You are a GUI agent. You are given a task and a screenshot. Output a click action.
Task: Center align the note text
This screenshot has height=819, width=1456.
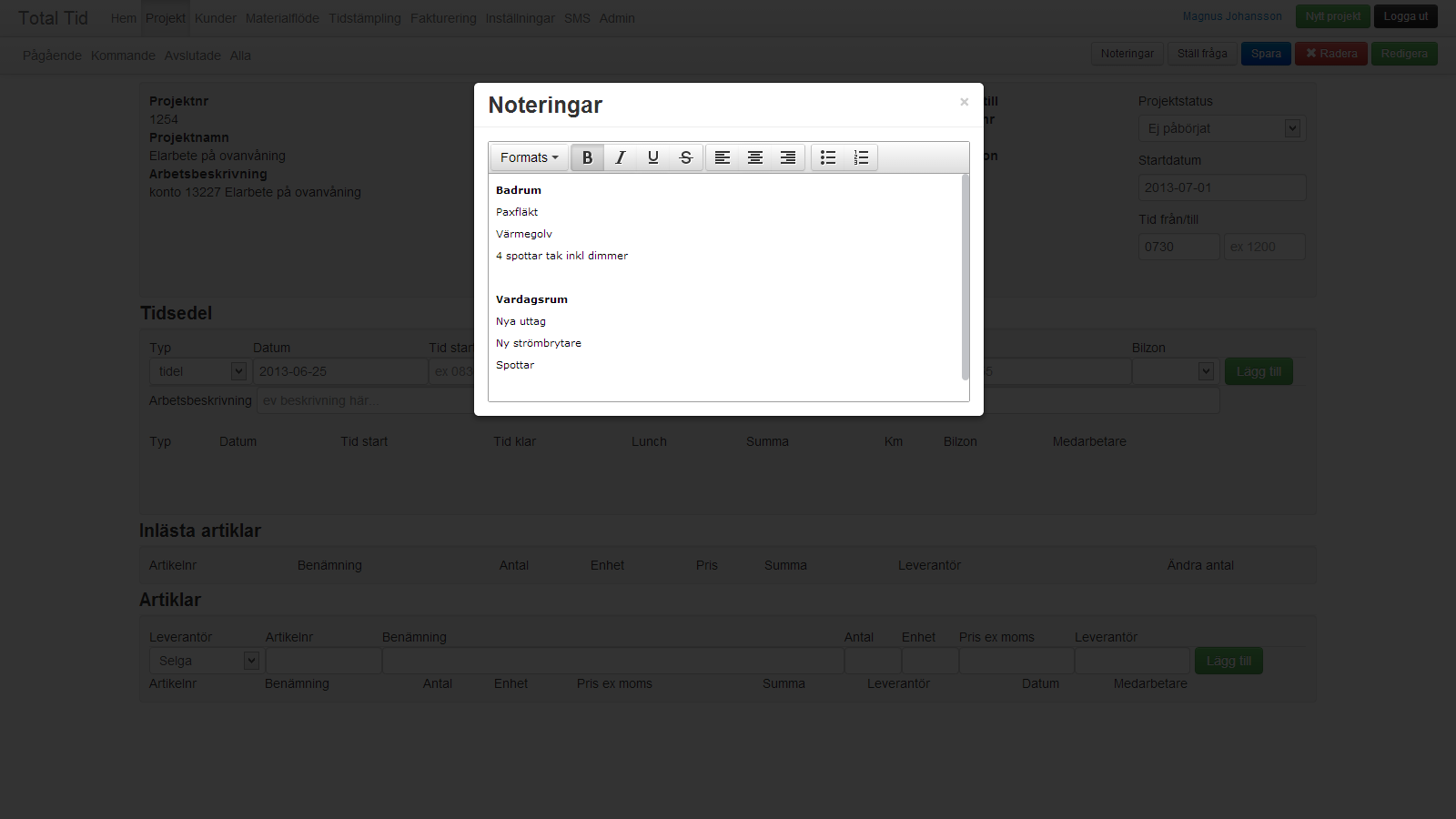(755, 157)
